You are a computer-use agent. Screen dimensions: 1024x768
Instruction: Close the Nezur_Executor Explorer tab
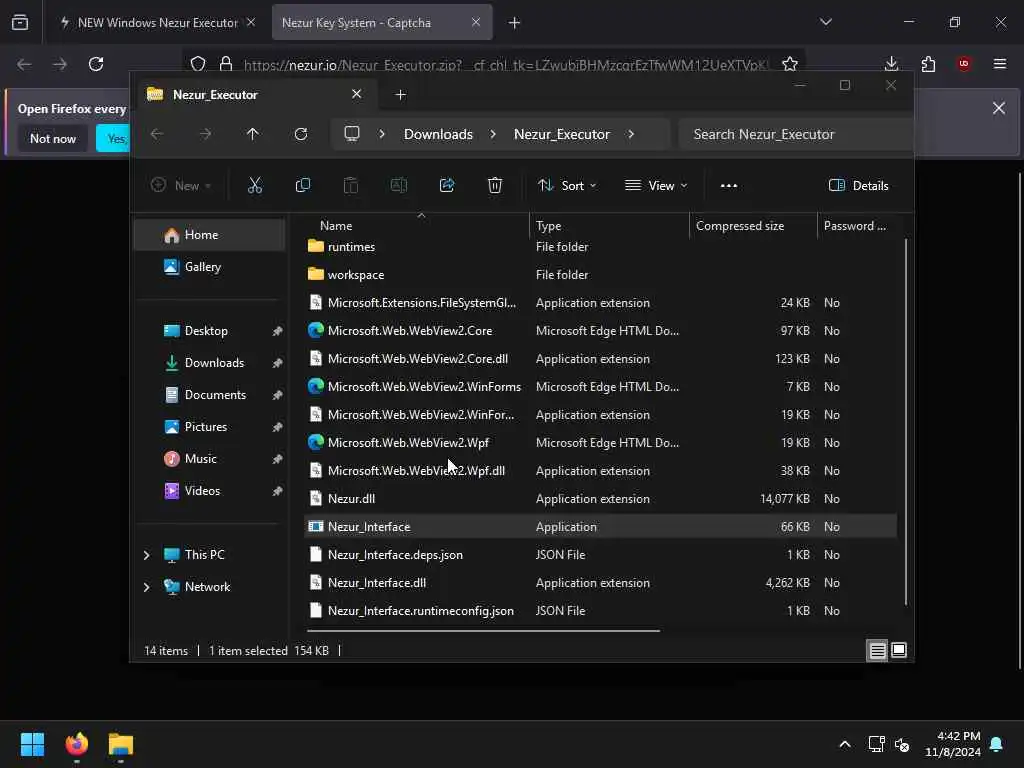click(x=357, y=94)
